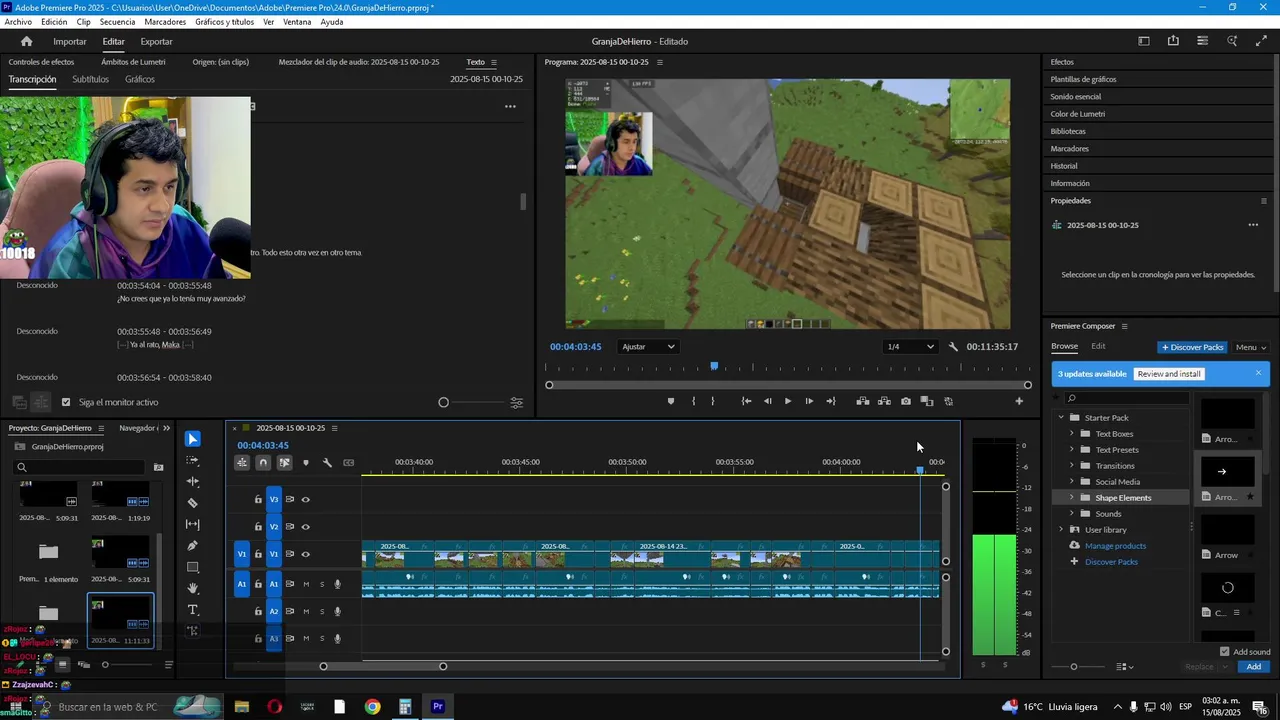Step forward one frame
Viewport: 1280px width, 720px height.
coord(809,401)
